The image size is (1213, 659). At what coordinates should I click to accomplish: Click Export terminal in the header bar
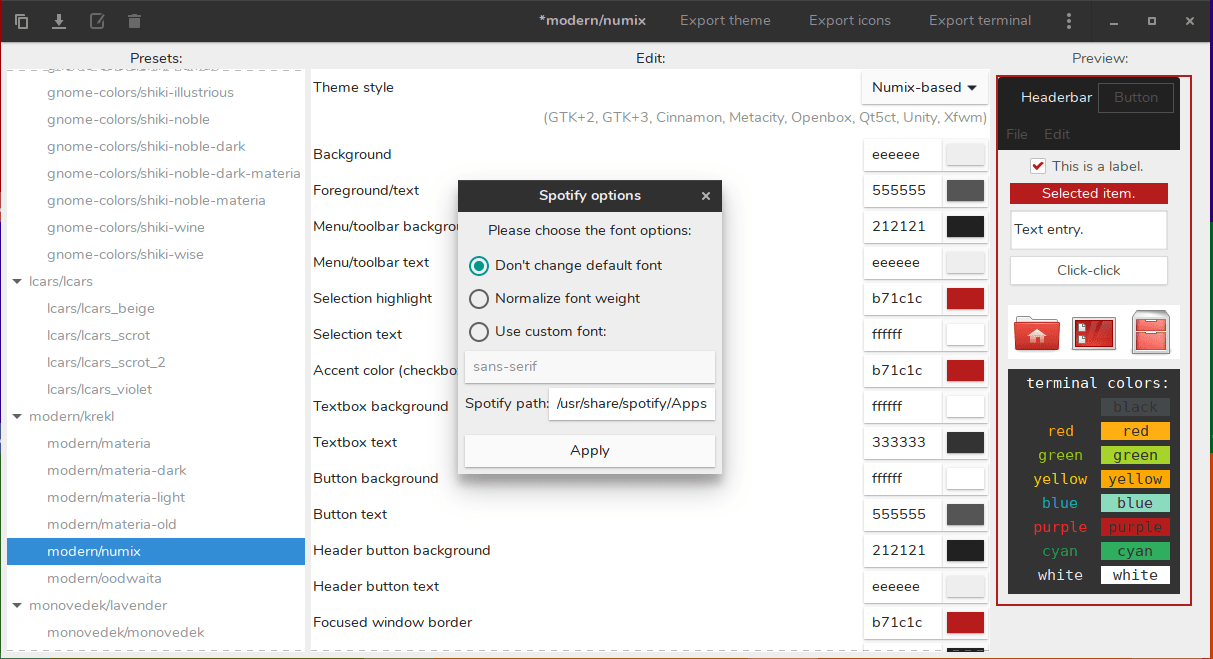[x=979, y=21]
